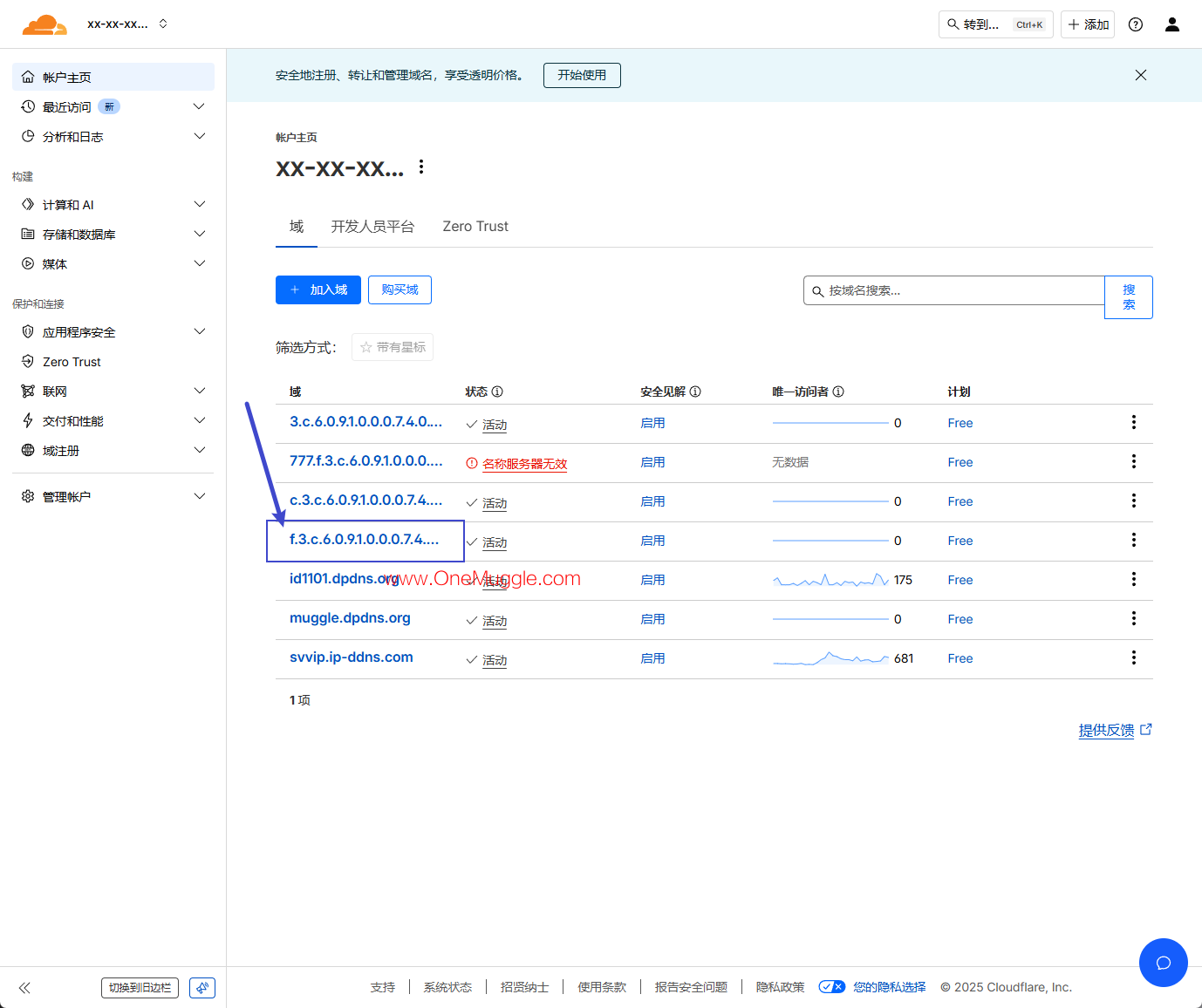Viewport: 1202px width, 1008px height.
Task: Click in the domain name search field
Action: (x=954, y=290)
